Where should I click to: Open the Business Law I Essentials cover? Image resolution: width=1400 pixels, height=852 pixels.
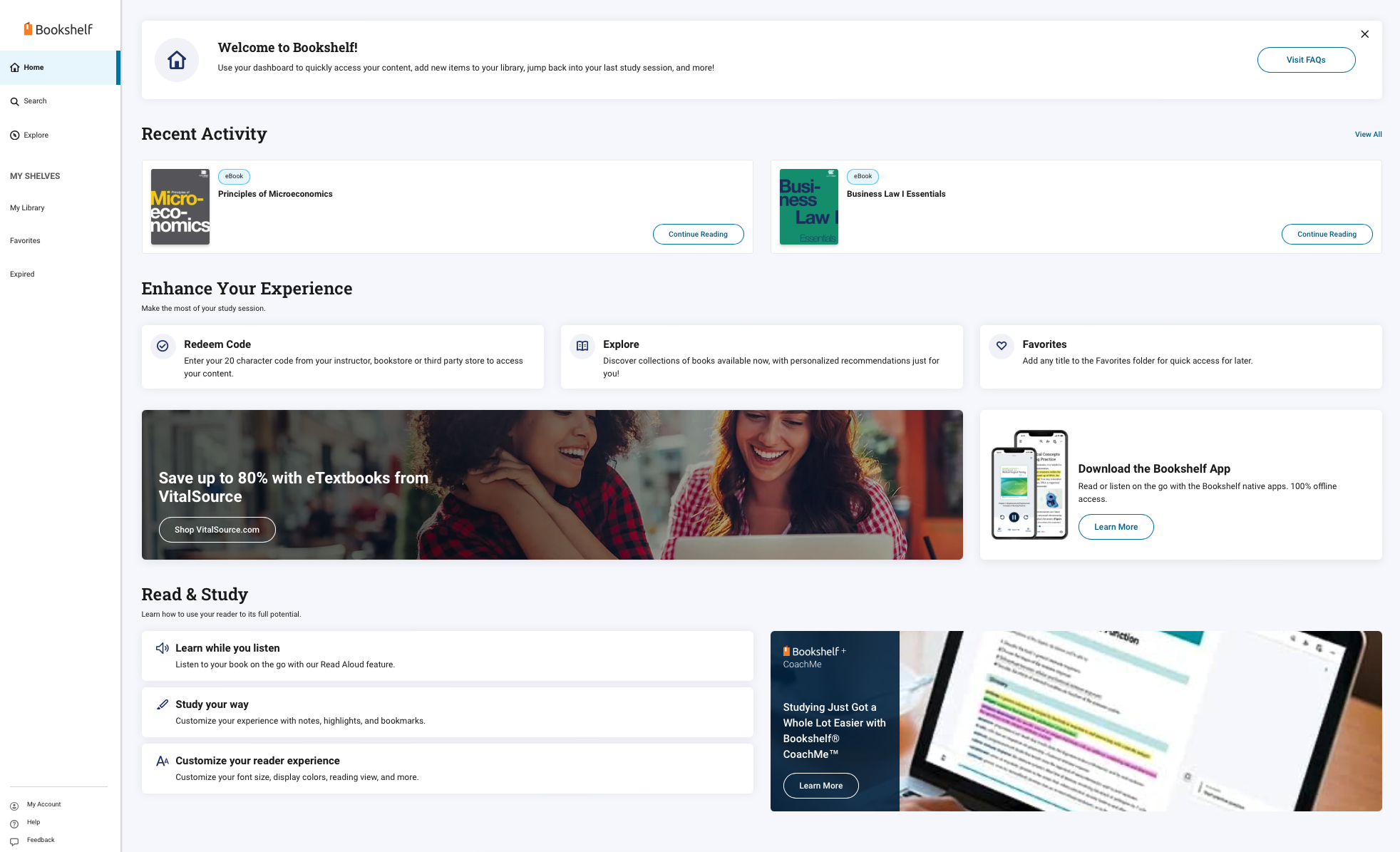click(x=808, y=207)
